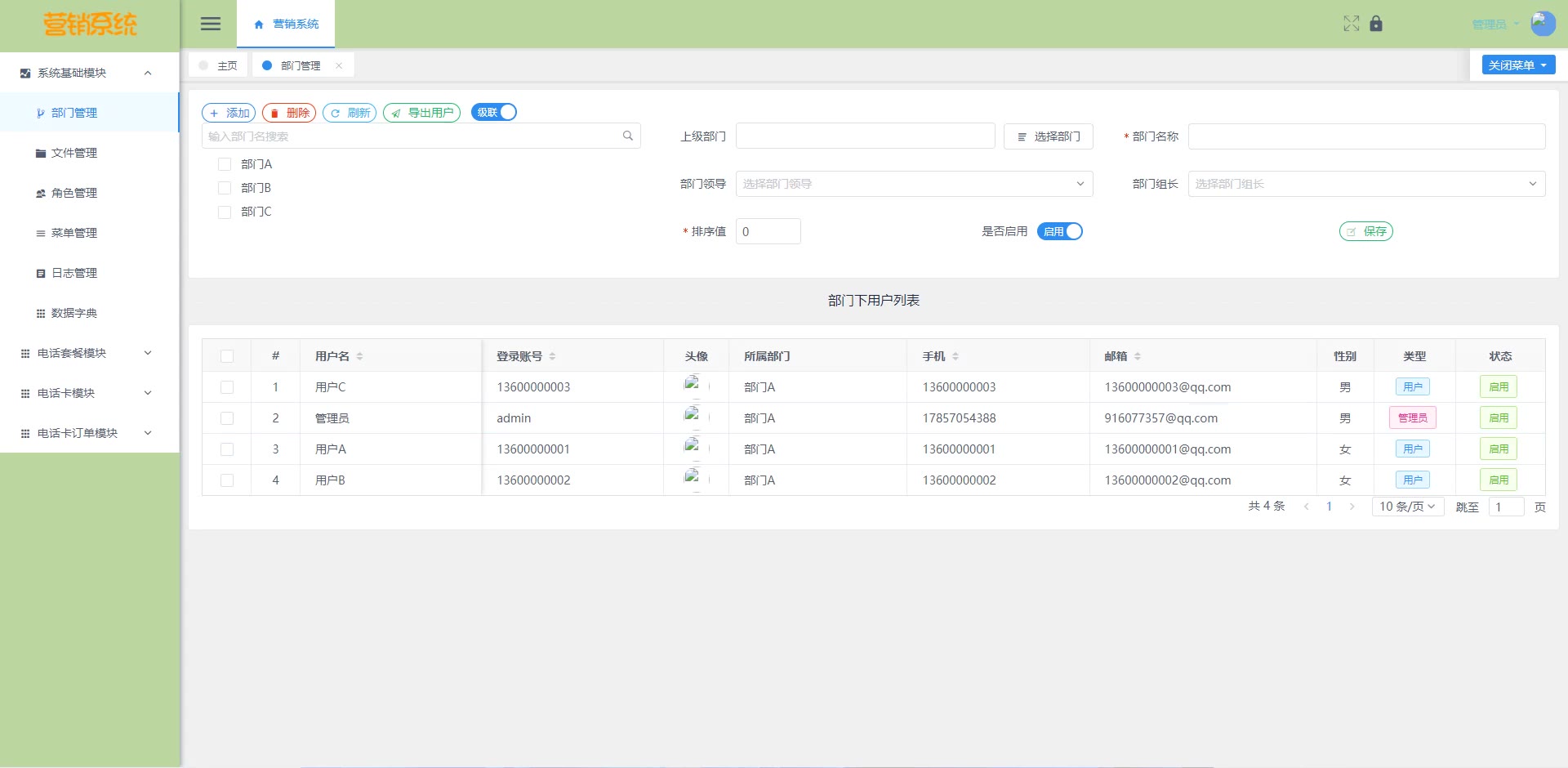
Task: Sort the 用户名 column
Action: point(359,356)
